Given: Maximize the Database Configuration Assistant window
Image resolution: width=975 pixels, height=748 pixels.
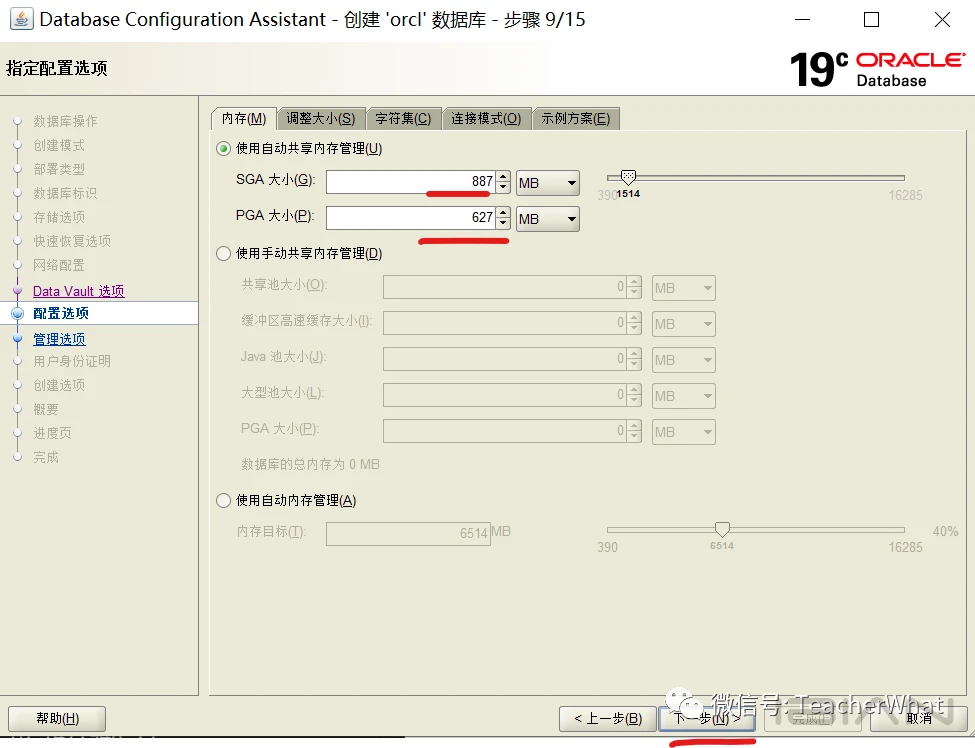Looking at the screenshot, I should pyautogui.click(x=872, y=20).
